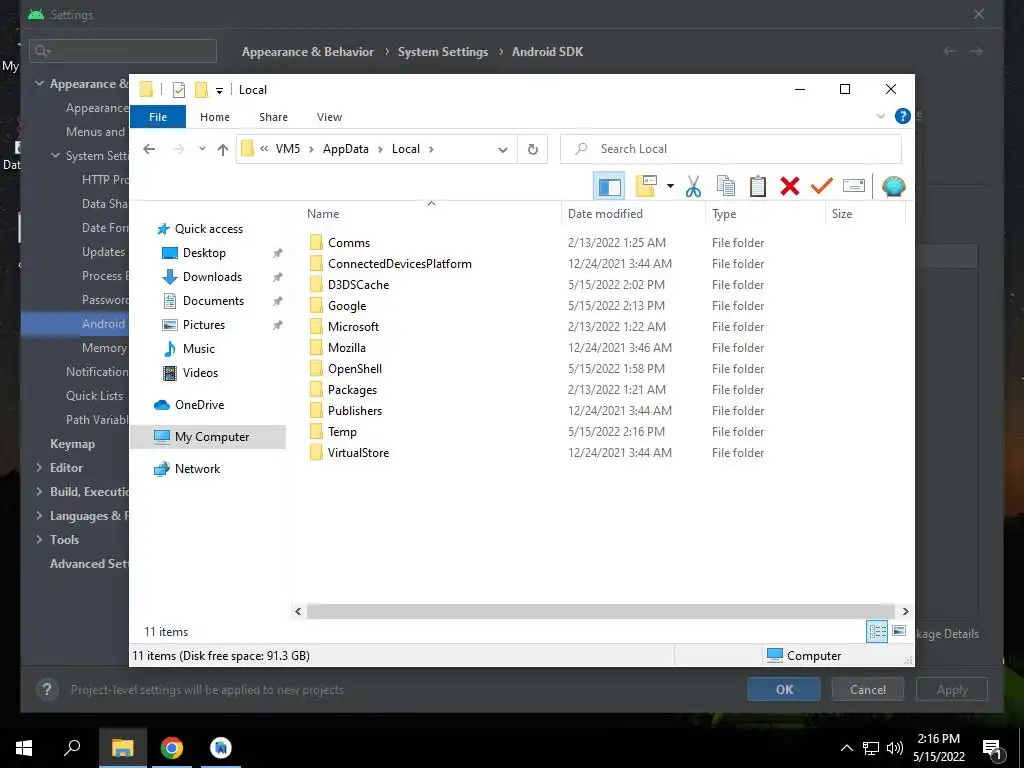1024x768 pixels.
Task: Click the blue shell settings icon
Action: (893, 187)
